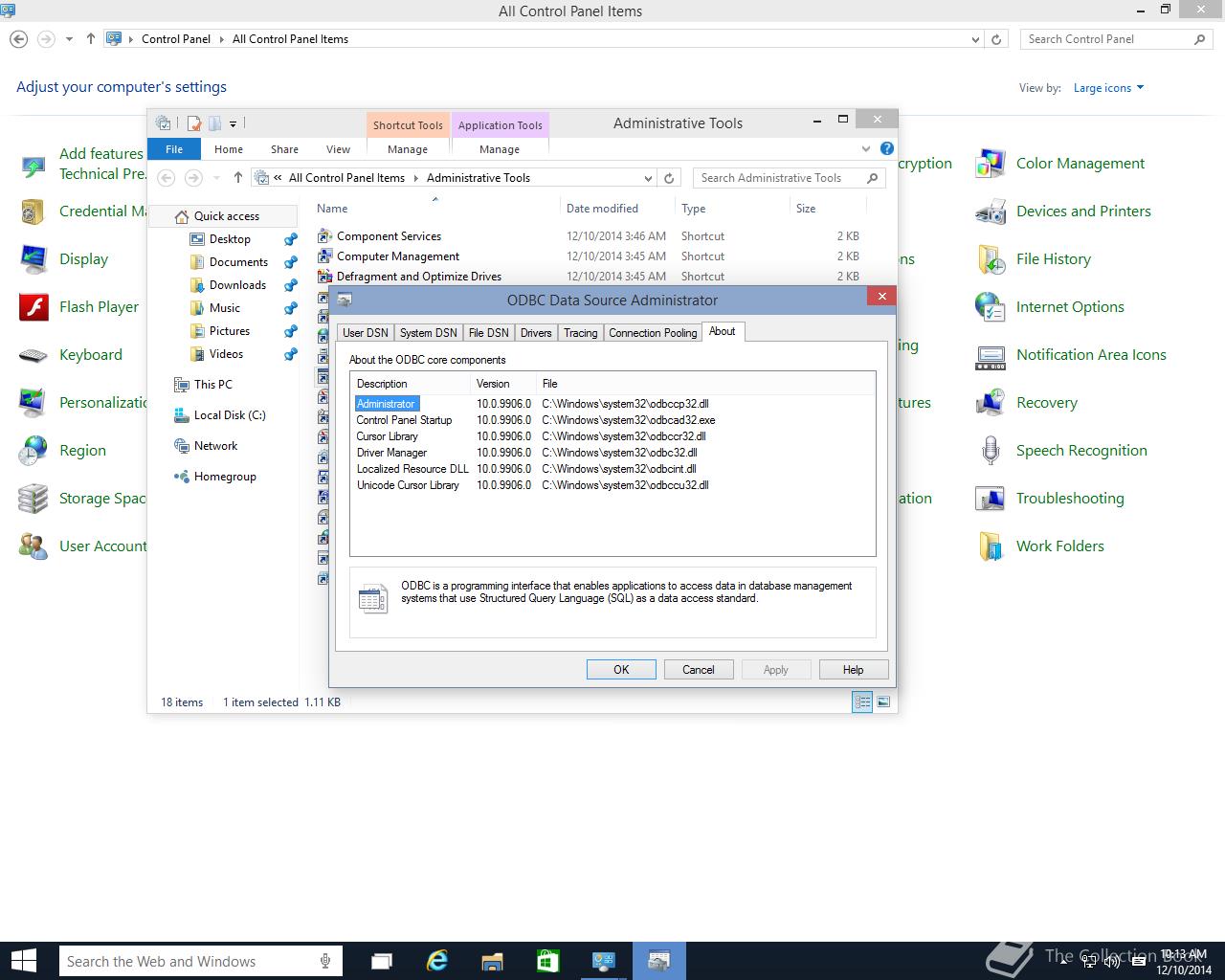
Task: Open the User Accounts icon
Action: 33,546
